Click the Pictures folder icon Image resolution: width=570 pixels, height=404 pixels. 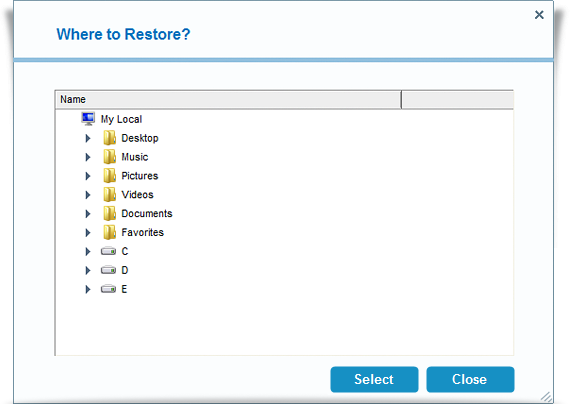tap(109, 176)
